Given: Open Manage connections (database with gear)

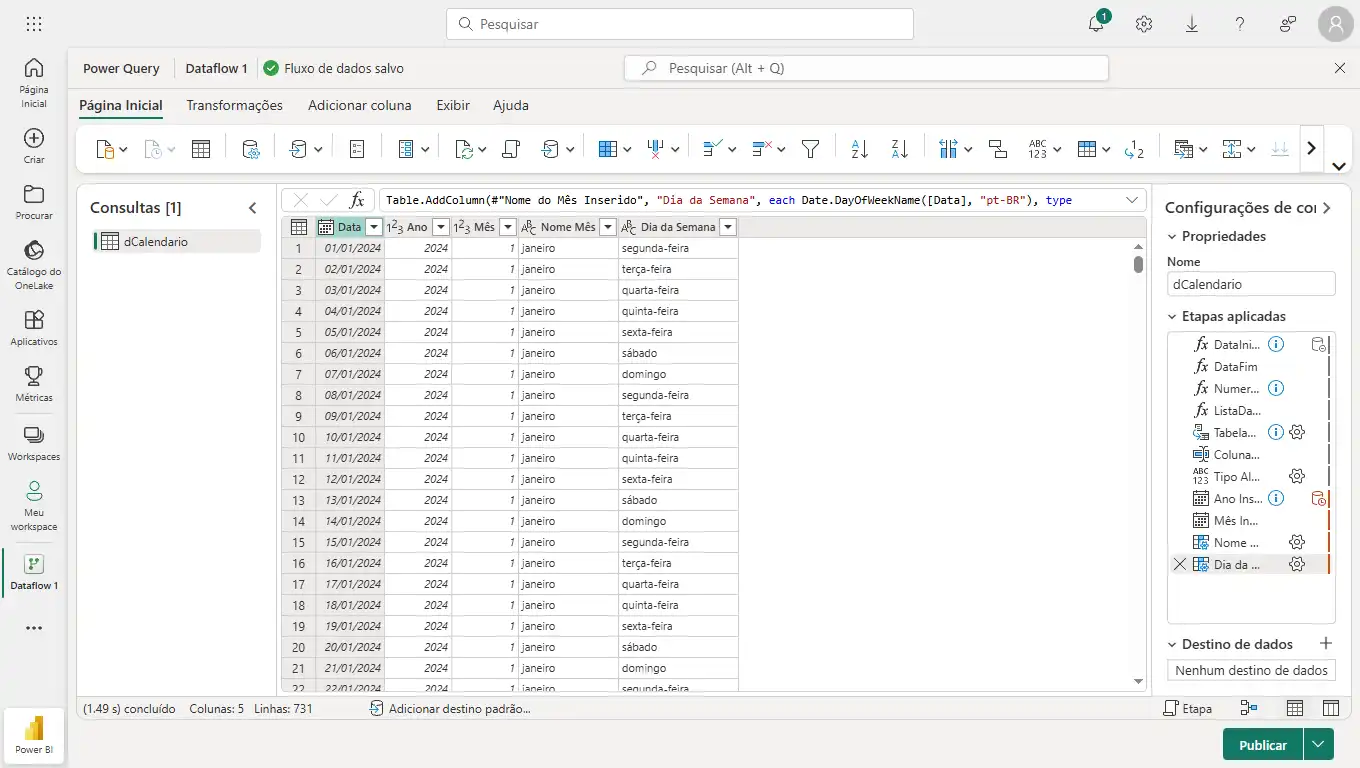Looking at the screenshot, I should click(251, 149).
